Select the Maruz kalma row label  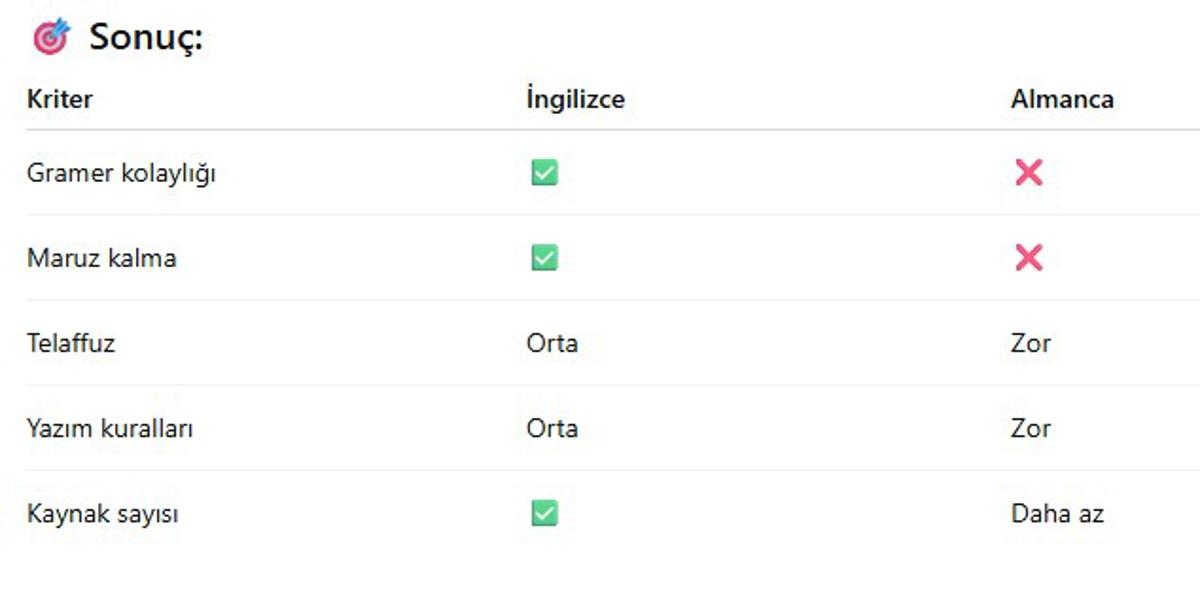[101, 258]
